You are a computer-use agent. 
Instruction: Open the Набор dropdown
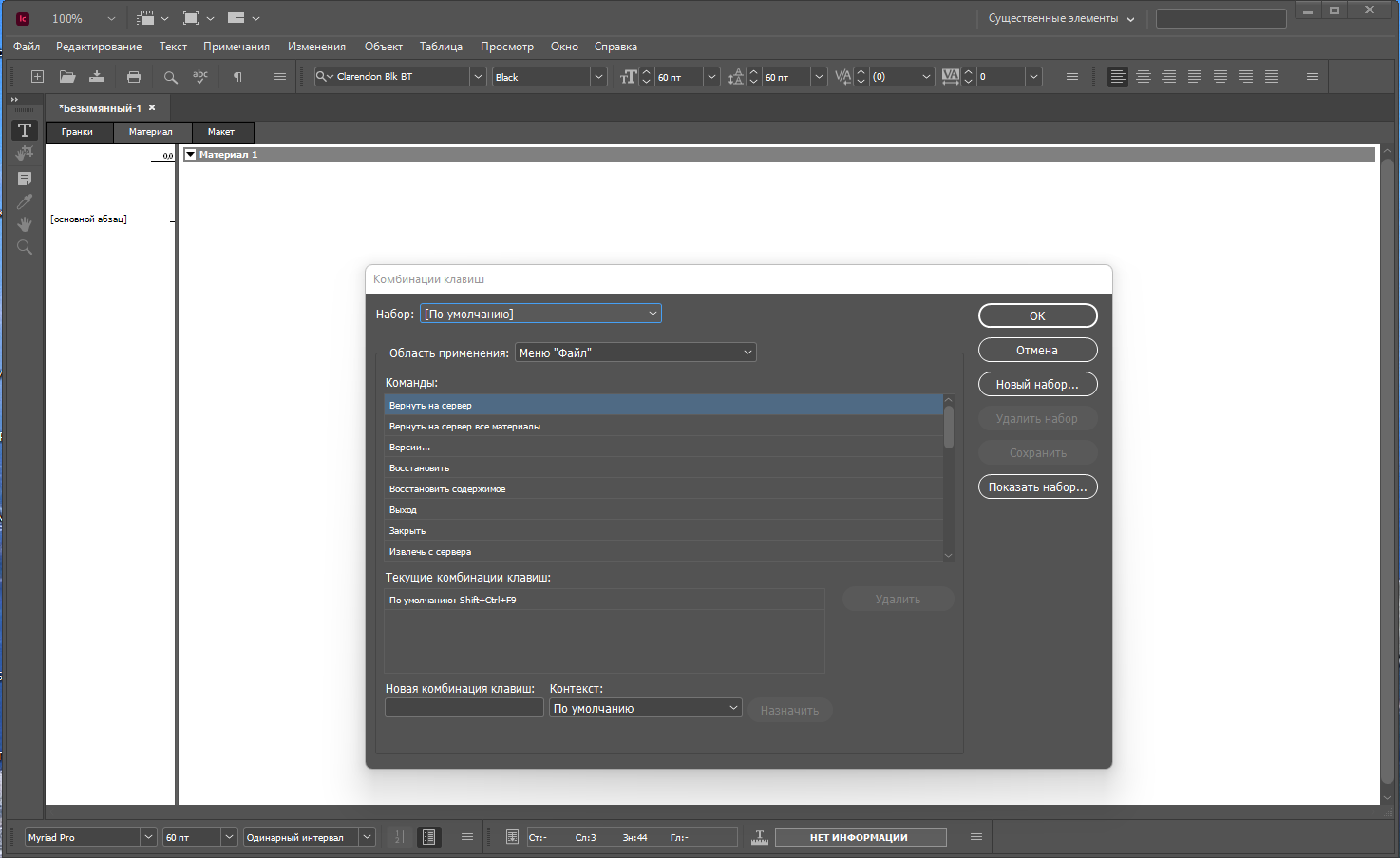click(540, 314)
